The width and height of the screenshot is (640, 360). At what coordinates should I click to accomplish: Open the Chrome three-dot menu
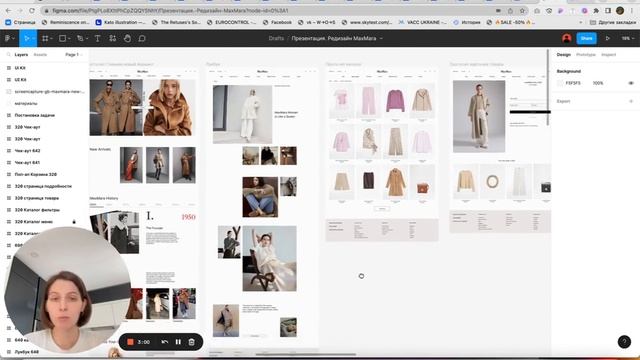[631, 11]
